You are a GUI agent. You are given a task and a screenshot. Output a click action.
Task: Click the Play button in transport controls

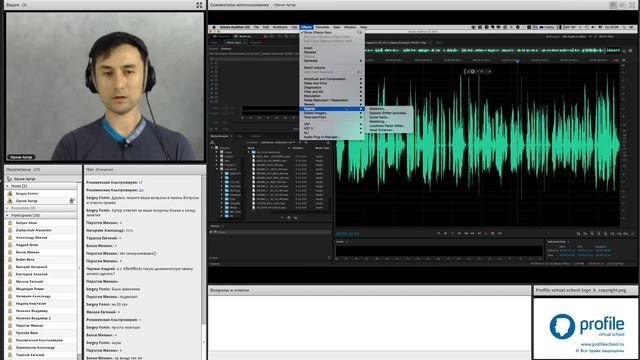[445, 233]
